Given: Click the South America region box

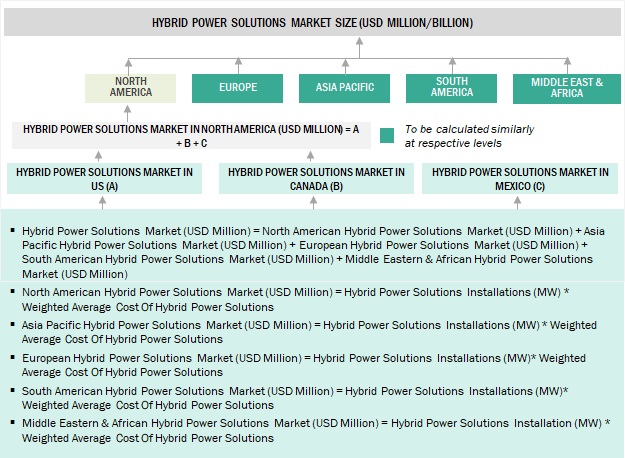Looking at the screenshot, I should pyautogui.click(x=451, y=87).
